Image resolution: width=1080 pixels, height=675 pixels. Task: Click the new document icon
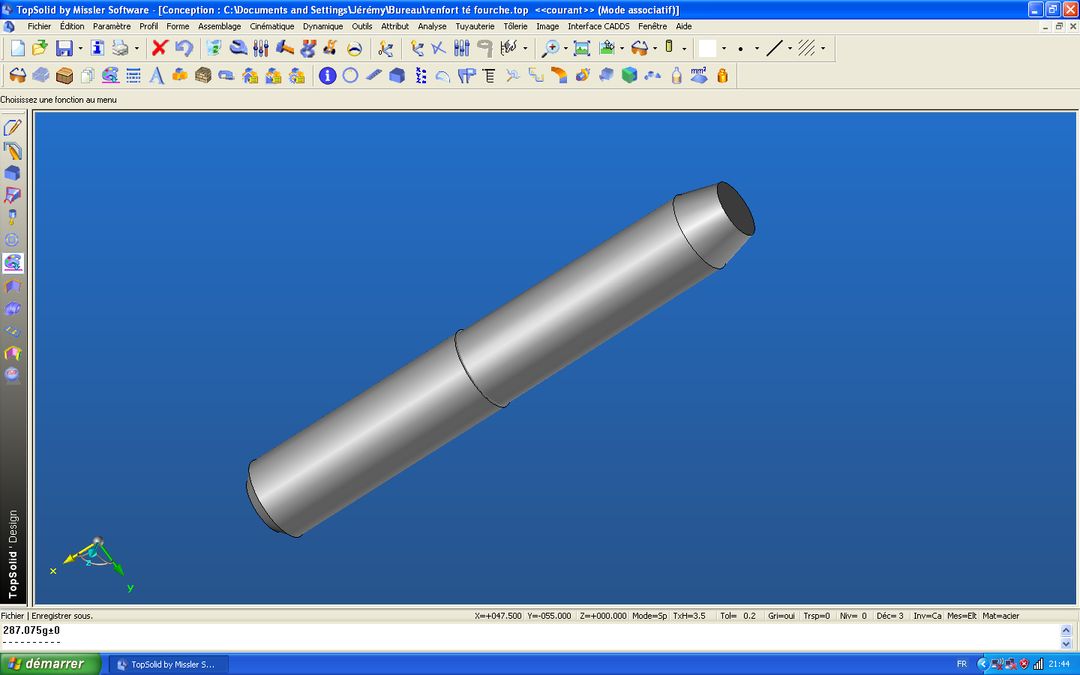point(17,48)
